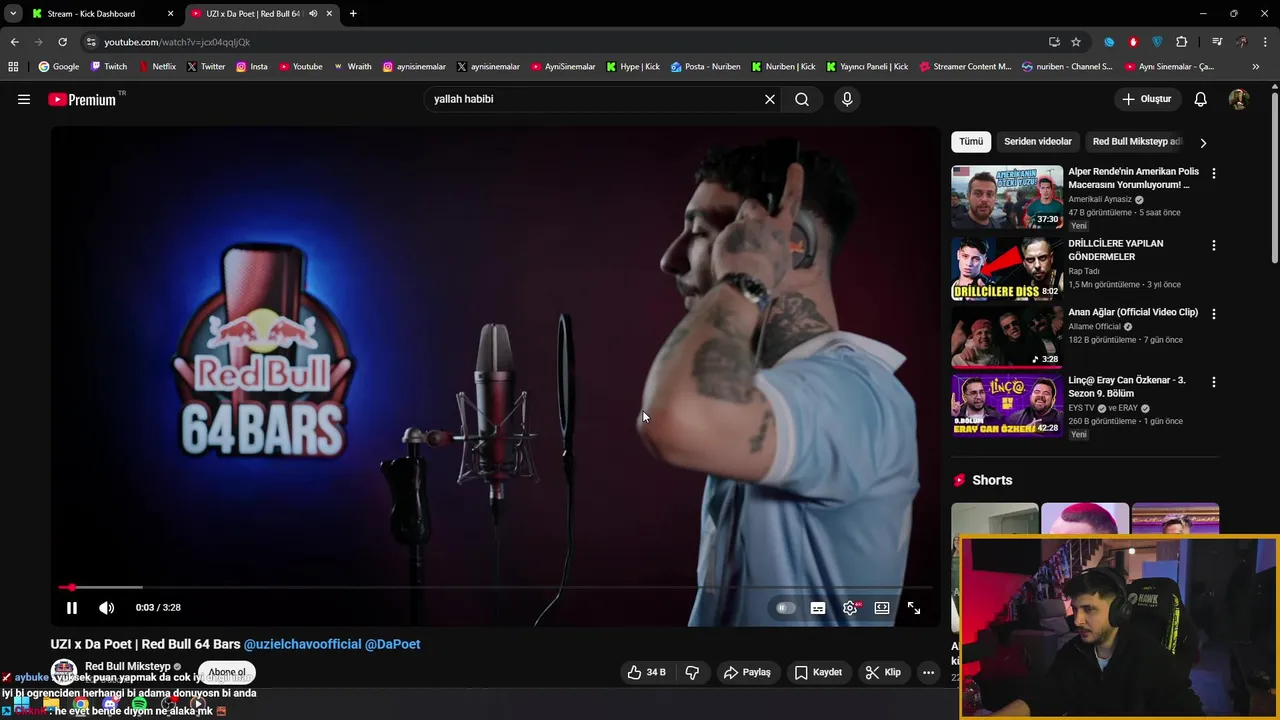1280x720 pixels.
Task: Open DRILLCİLERE YAPILAN GÖNDERMELER video title
Action: point(1115,249)
